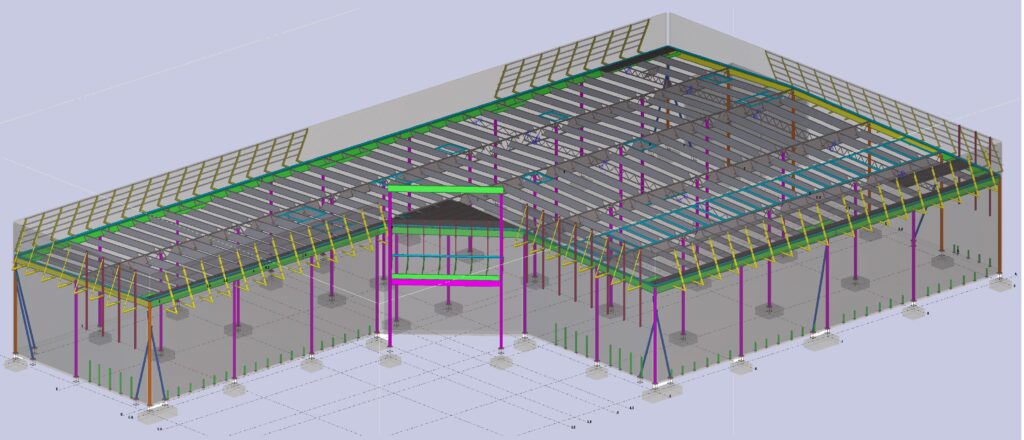Select the footing beneath front-right corner column
Viewport: 1024px width, 440px height.
click(659, 393)
